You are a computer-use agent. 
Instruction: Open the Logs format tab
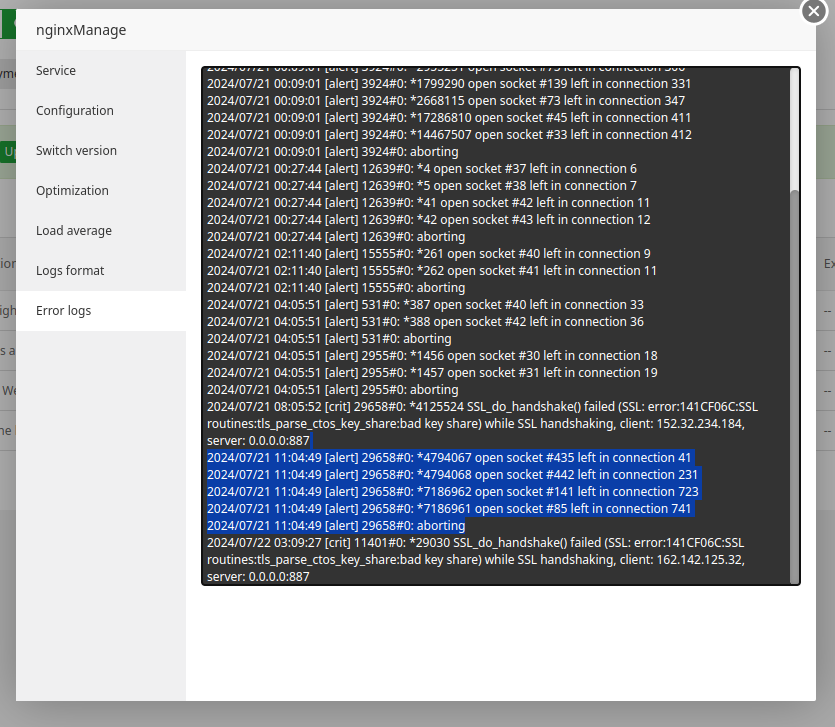(x=101, y=271)
